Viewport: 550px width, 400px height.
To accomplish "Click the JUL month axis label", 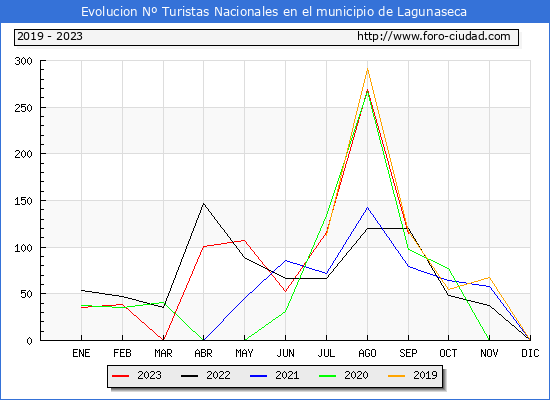I will (x=327, y=353).
